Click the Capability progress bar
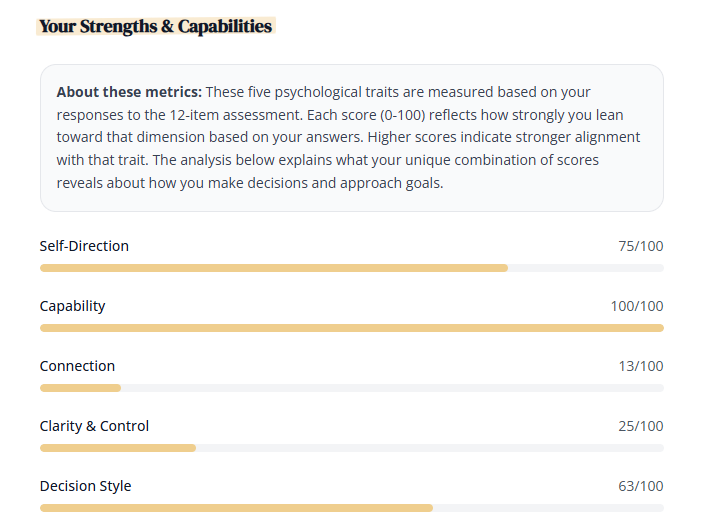Image resolution: width=710 pixels, height=527 pixels. pyautogui.click(x=351, y=328)
